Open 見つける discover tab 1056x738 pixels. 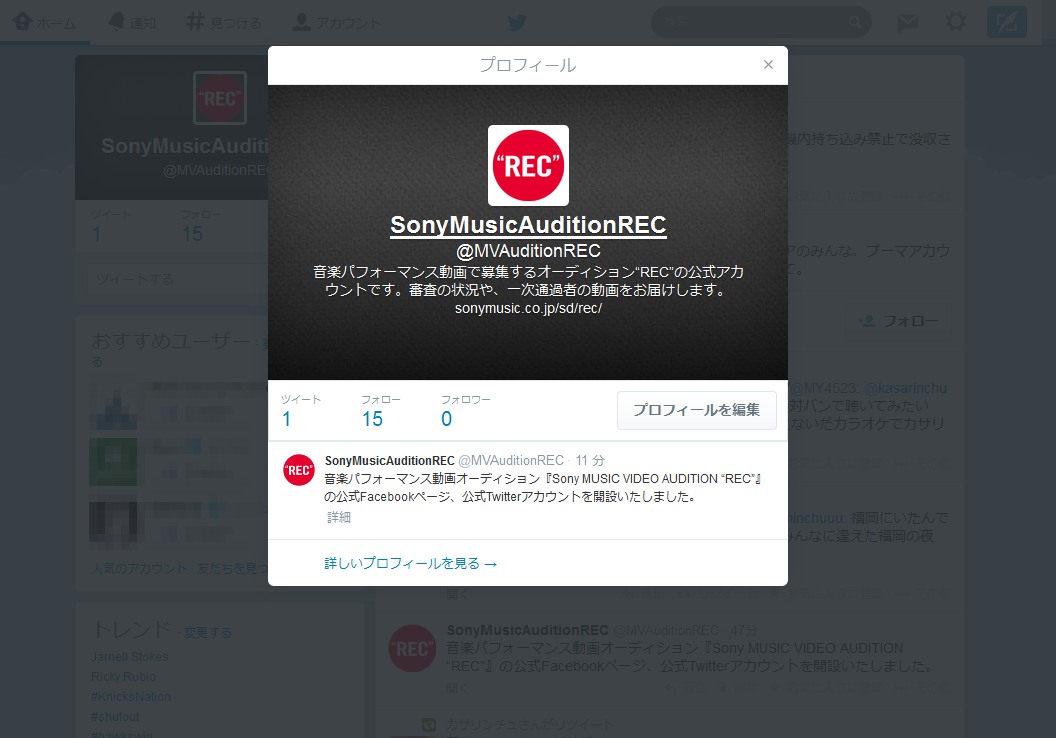coord(224,22)
